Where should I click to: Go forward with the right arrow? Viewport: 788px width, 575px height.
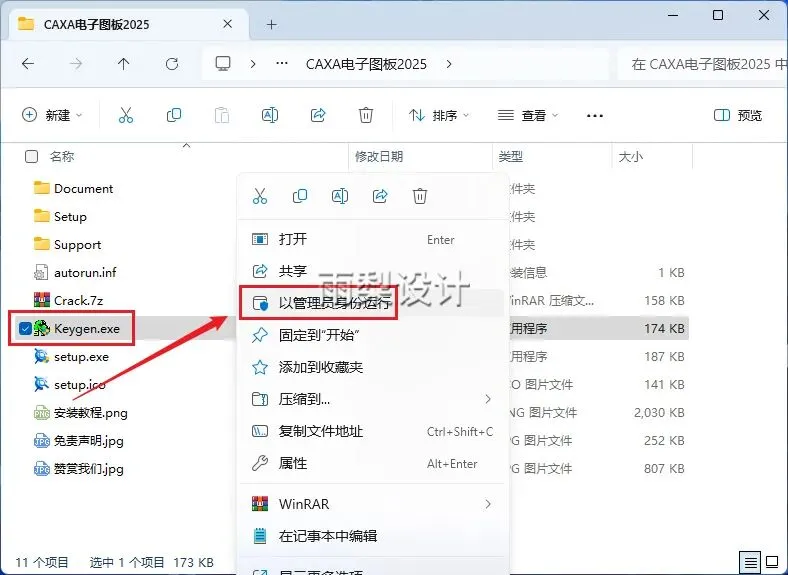point(76,64)
